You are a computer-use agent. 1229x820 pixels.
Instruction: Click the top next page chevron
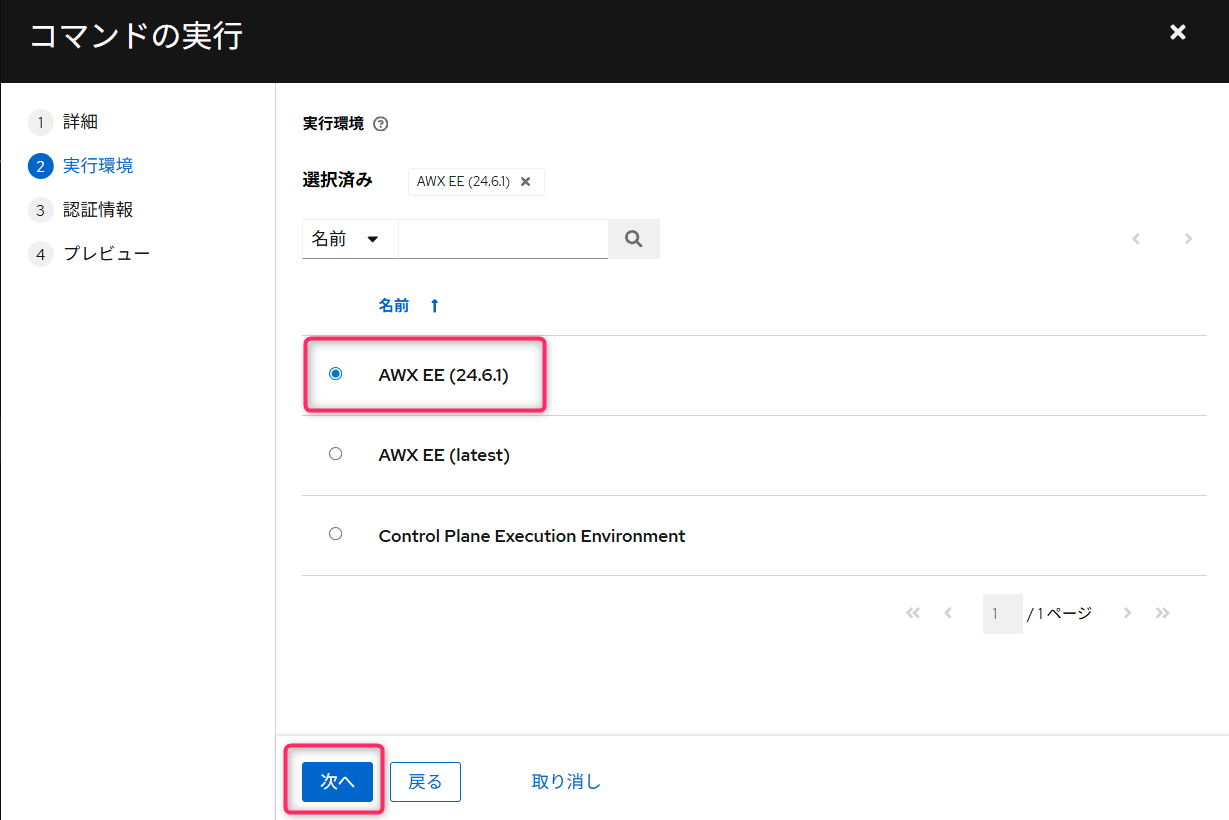(1188, 239)
